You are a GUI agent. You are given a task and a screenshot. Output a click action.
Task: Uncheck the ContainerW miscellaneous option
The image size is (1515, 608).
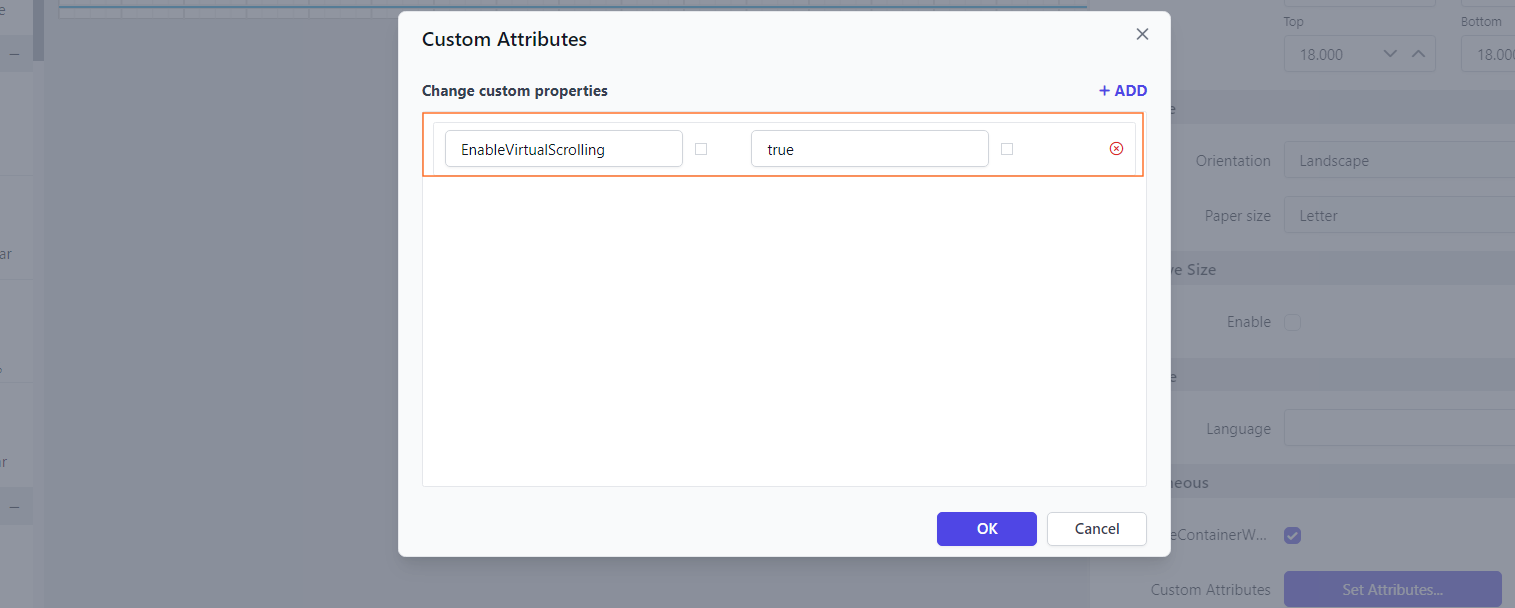point(1292,535)
